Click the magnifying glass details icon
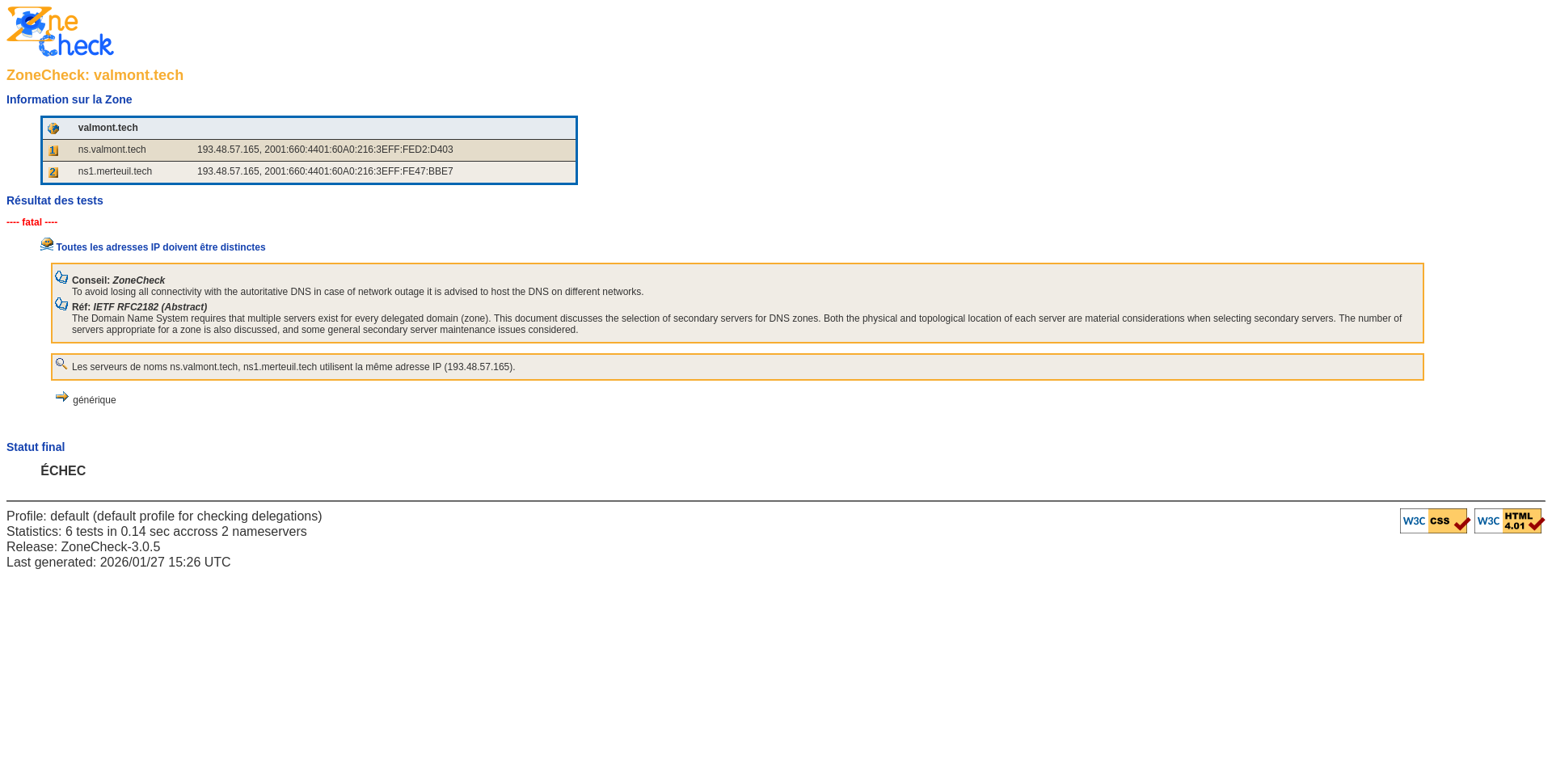The width and height of the screenshot is (1552, 784). (61, 364)
